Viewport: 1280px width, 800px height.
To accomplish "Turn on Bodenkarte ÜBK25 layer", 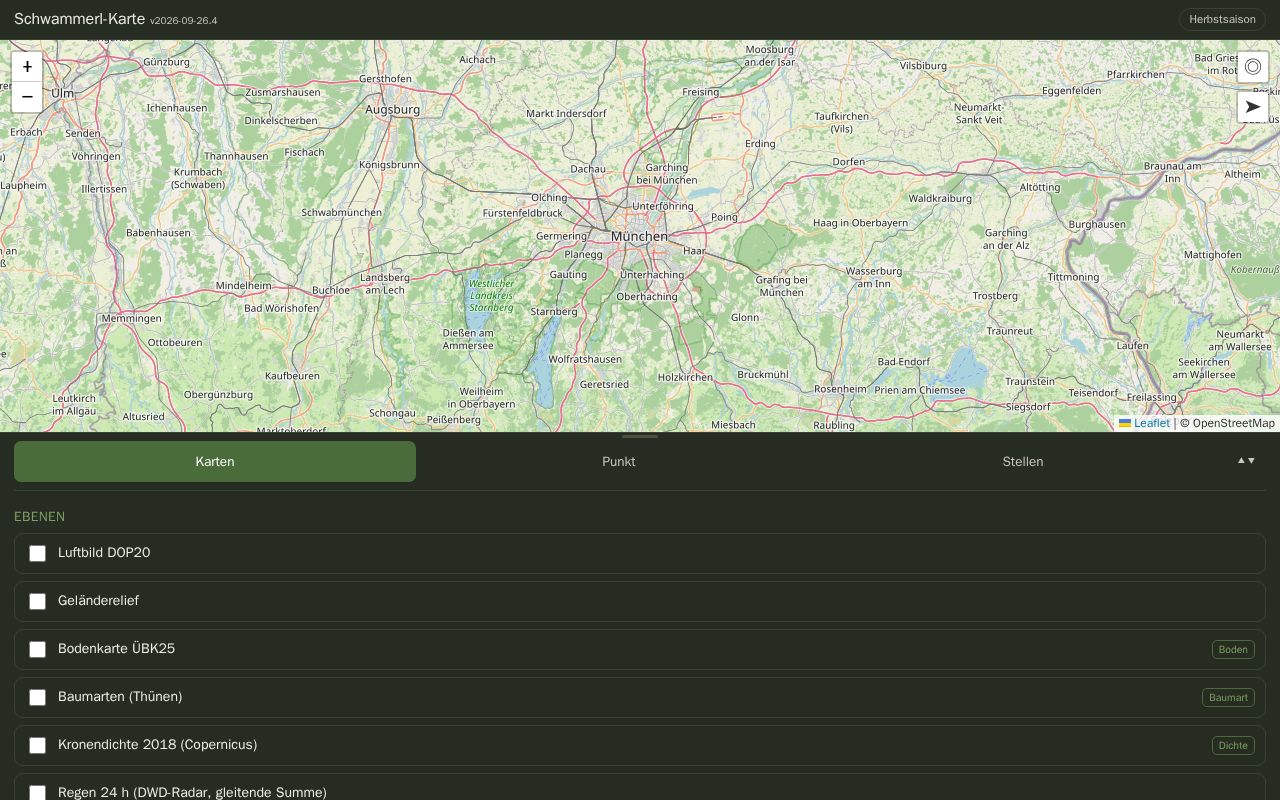I will 38,649.
